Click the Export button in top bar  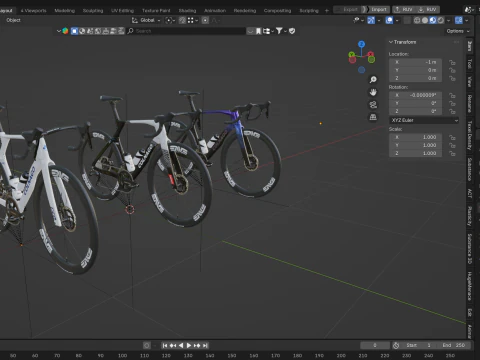[x=347, y=10]
